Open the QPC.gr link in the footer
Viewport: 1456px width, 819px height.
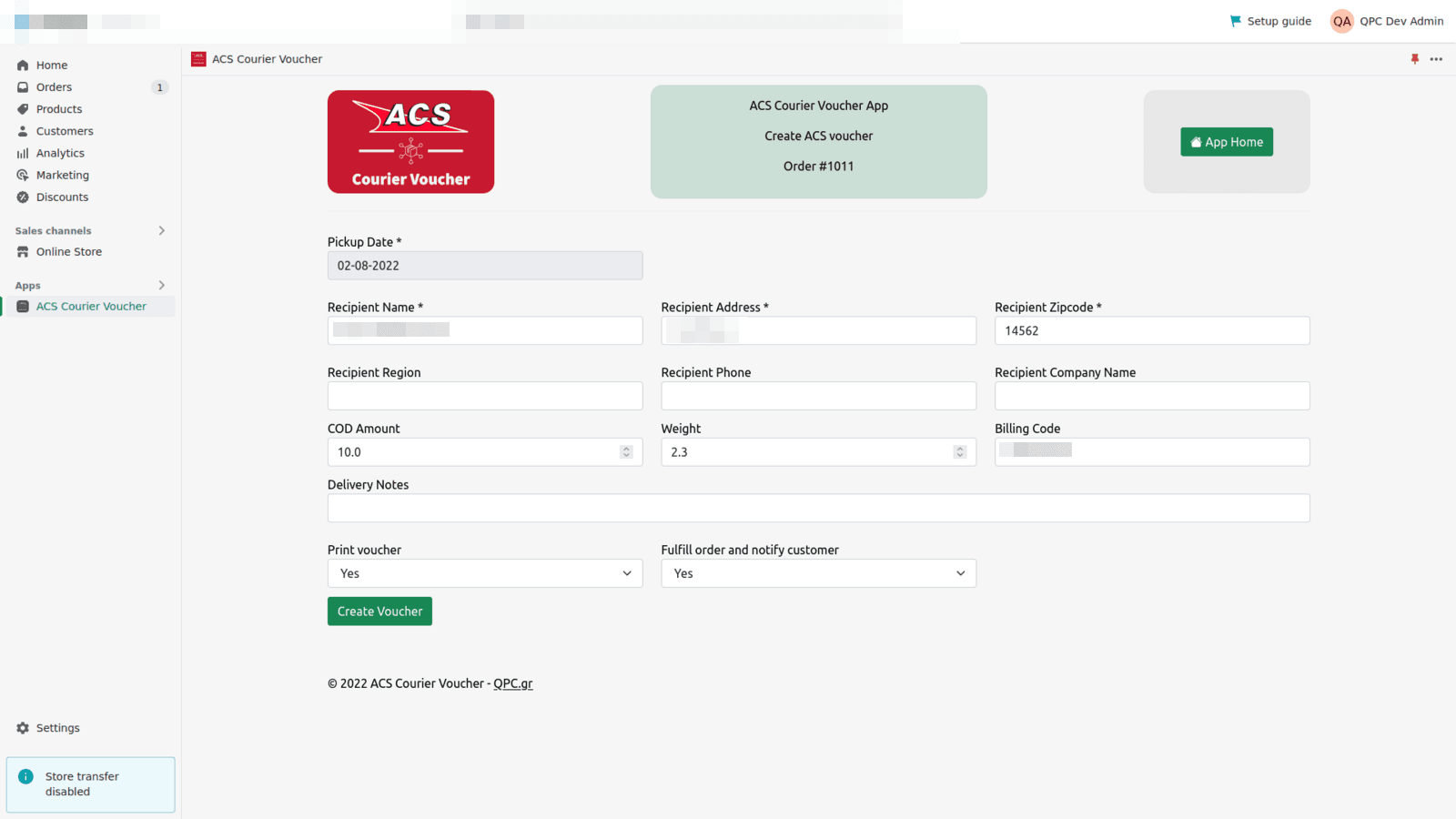(x=512, y=682)
